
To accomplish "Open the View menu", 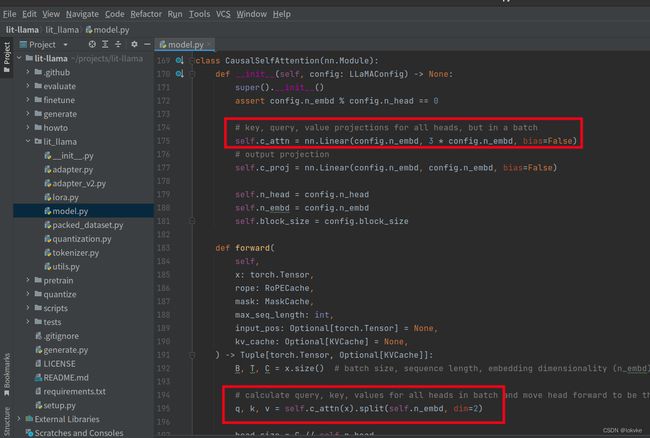I will click(51, 14).
